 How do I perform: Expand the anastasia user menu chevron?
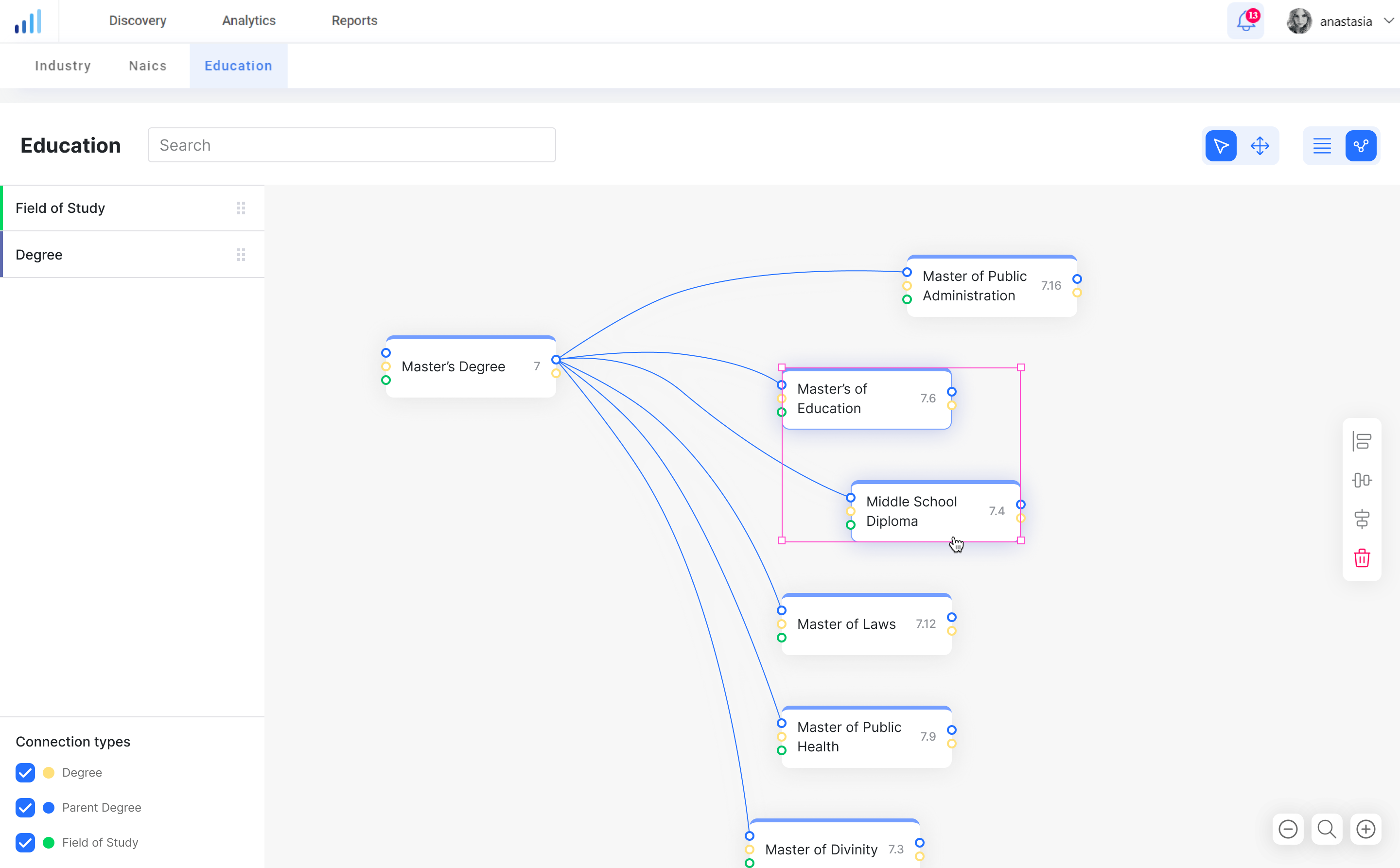coord(1388,21)
